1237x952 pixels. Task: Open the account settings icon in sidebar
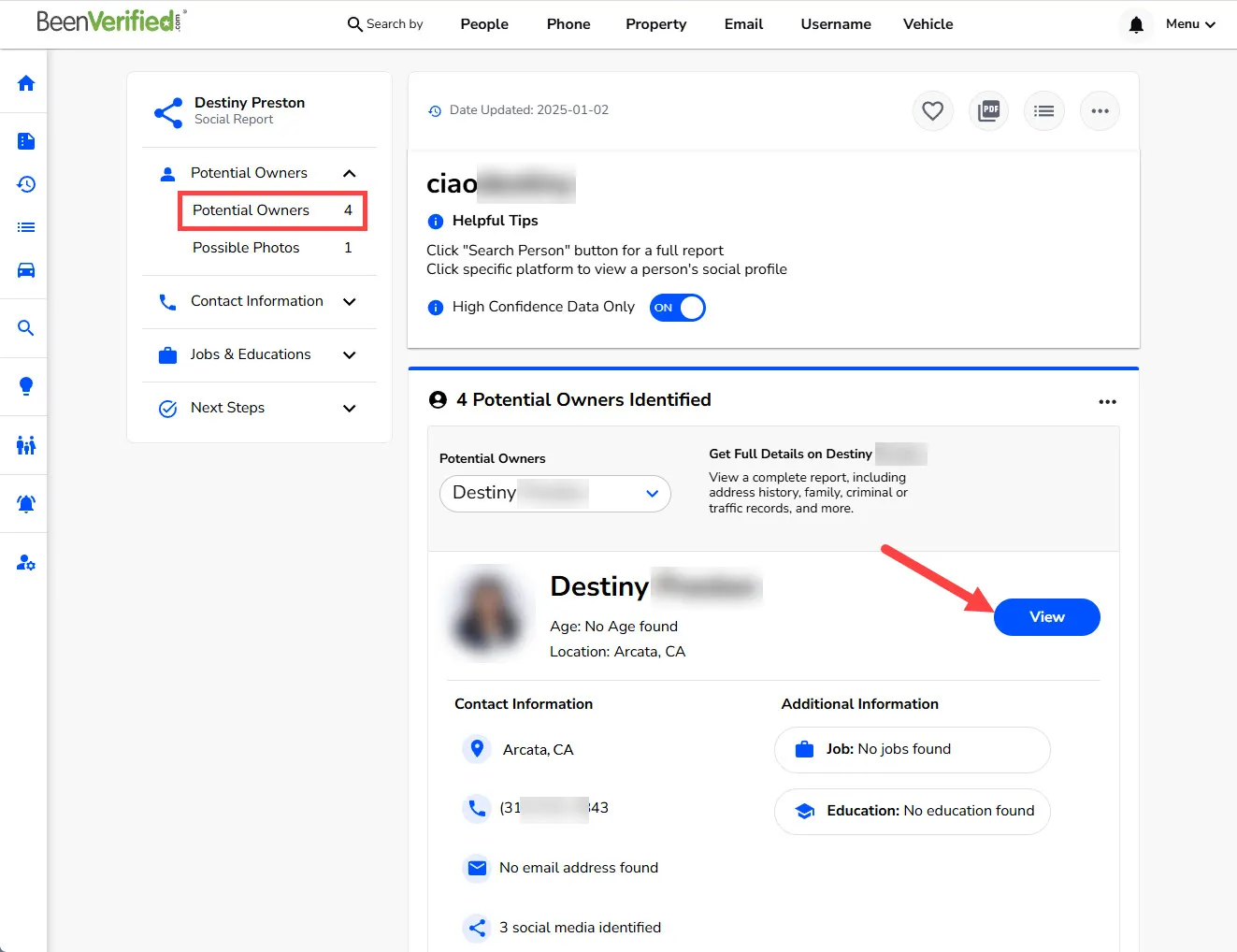[23, 562]
